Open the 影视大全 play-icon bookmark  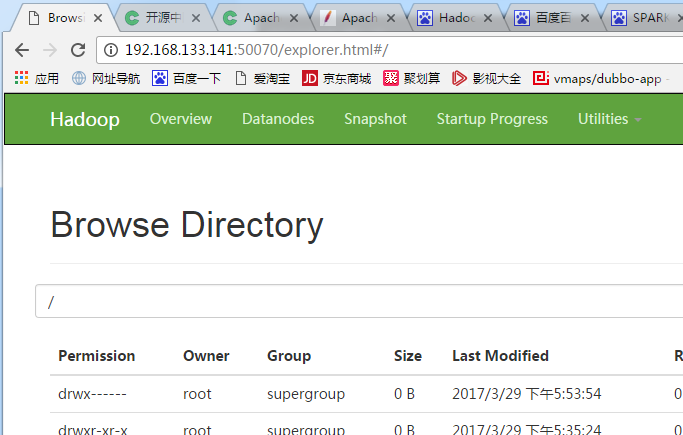pyautogui.click(x=486, y=78)
